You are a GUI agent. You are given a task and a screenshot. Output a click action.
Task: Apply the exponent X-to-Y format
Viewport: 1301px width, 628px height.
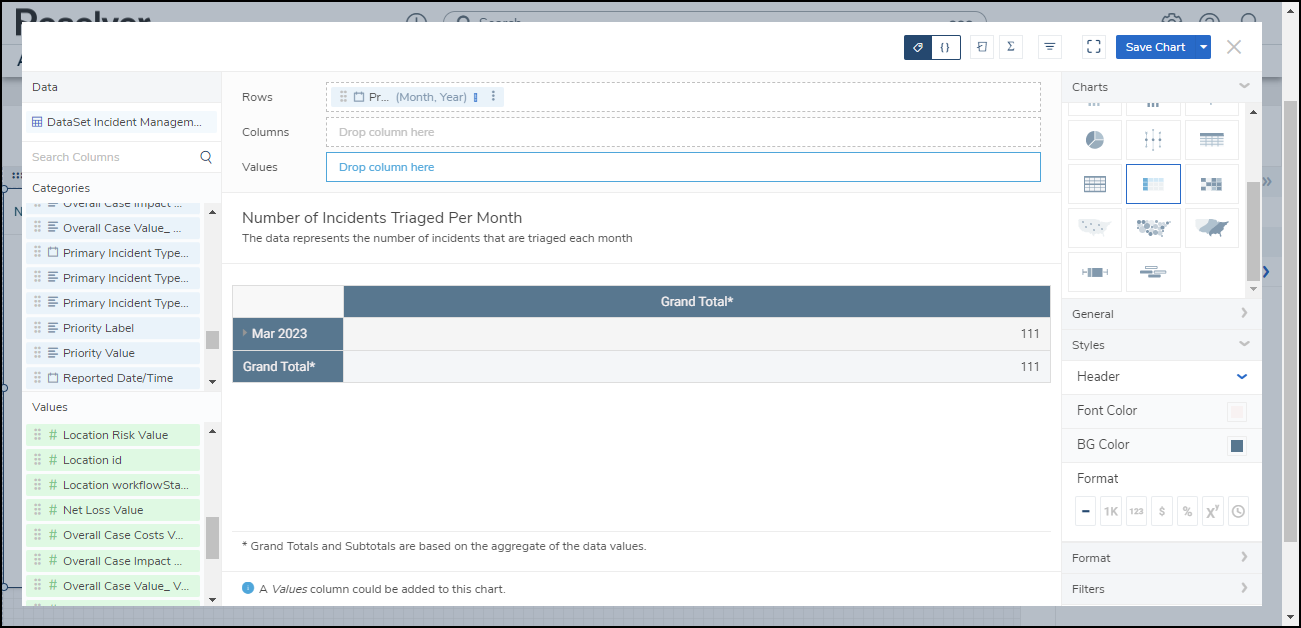click(1213, 511)
